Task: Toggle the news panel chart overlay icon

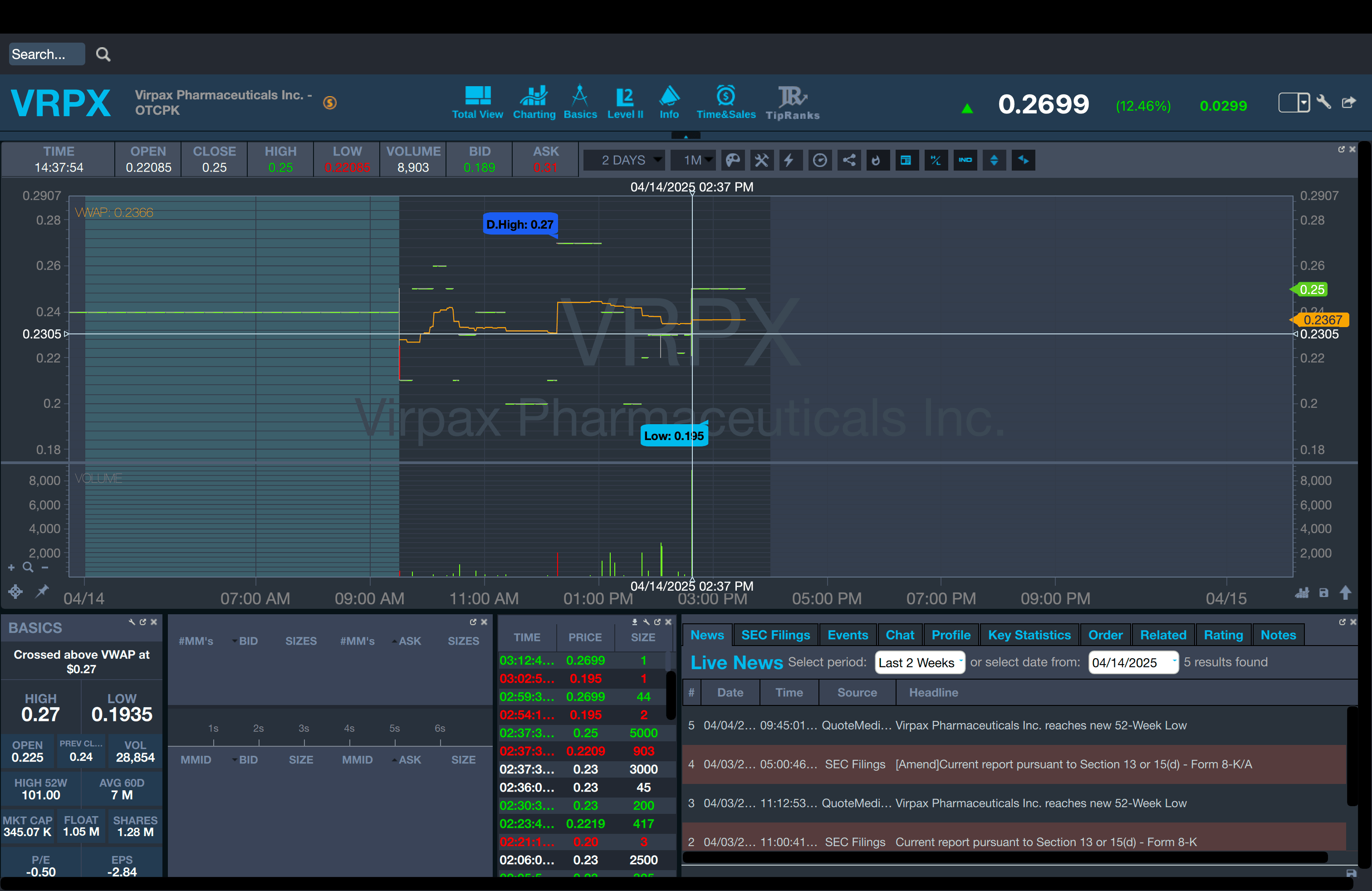Action: (x=906, y=160)
